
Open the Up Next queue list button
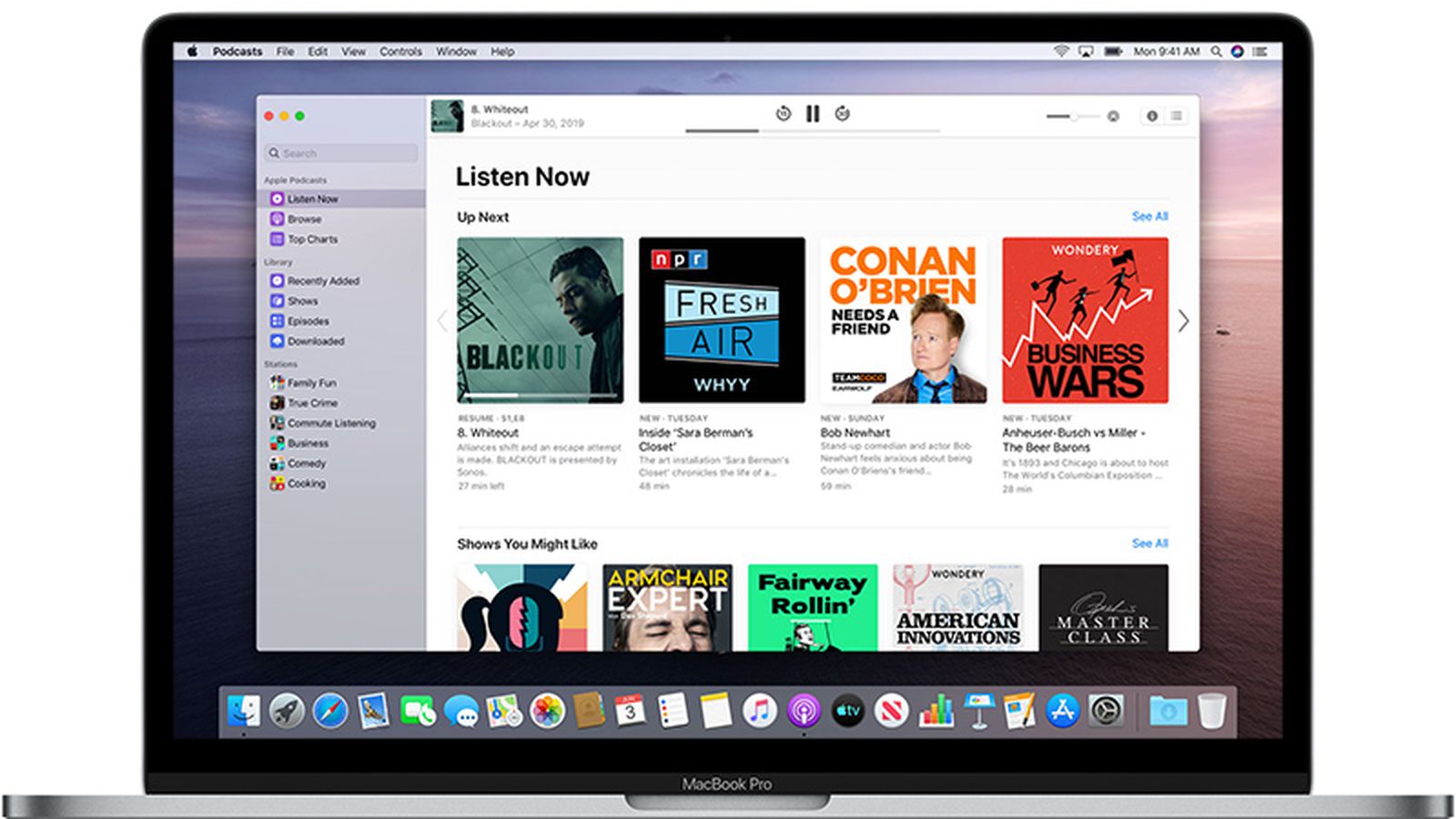click(x=1177, y=116)
